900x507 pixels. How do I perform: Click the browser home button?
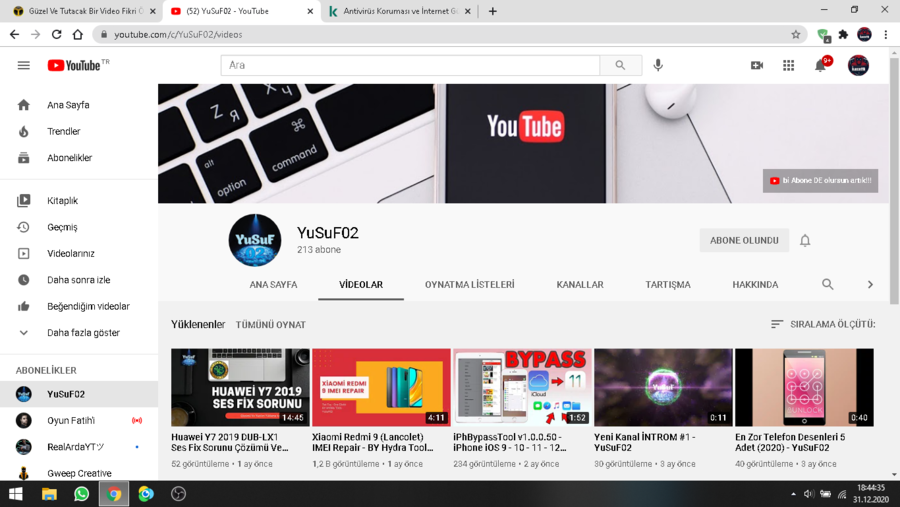[77, 34]
